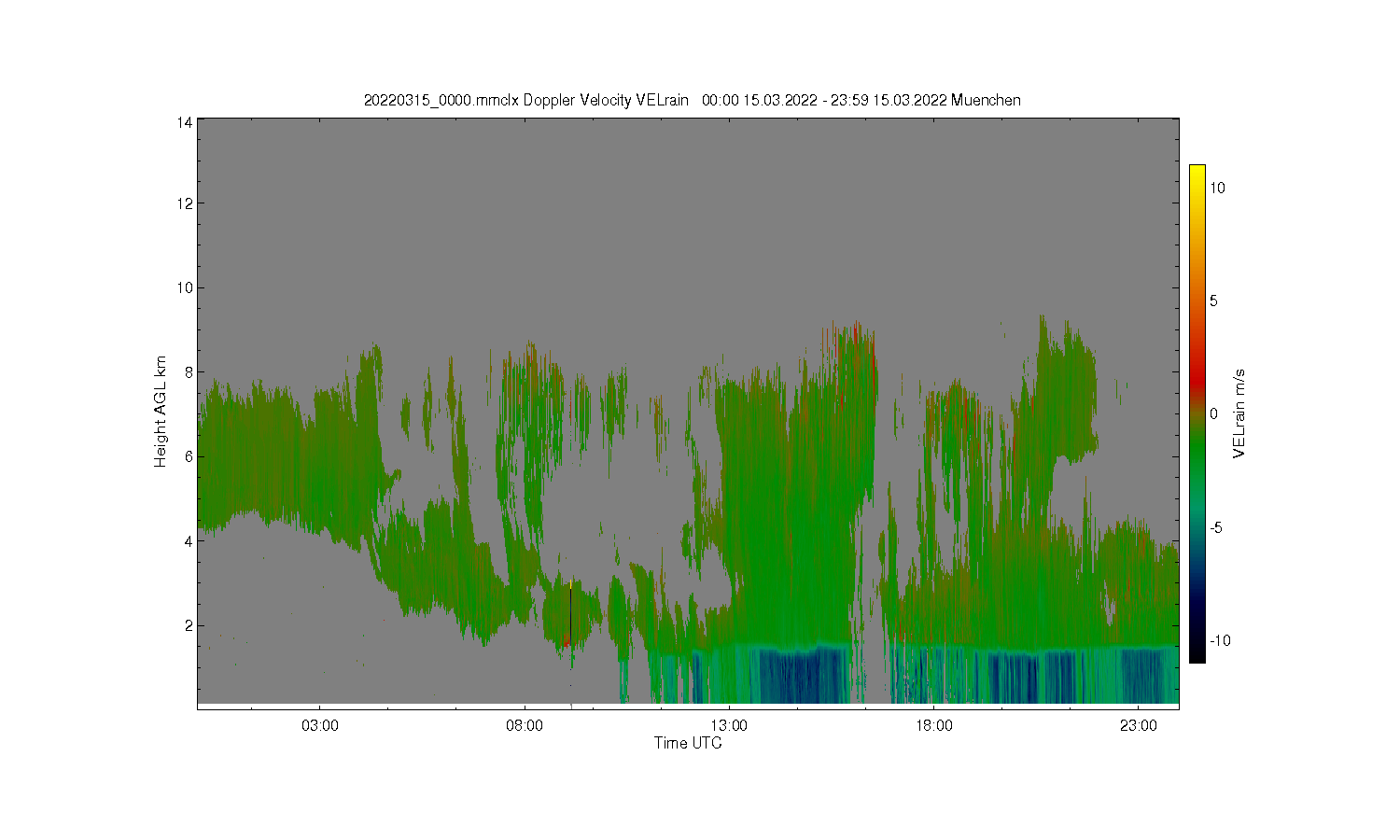Select the 03:00 time tick label
The width and height of the screenshot is (1400, 840).
[319, 725]
